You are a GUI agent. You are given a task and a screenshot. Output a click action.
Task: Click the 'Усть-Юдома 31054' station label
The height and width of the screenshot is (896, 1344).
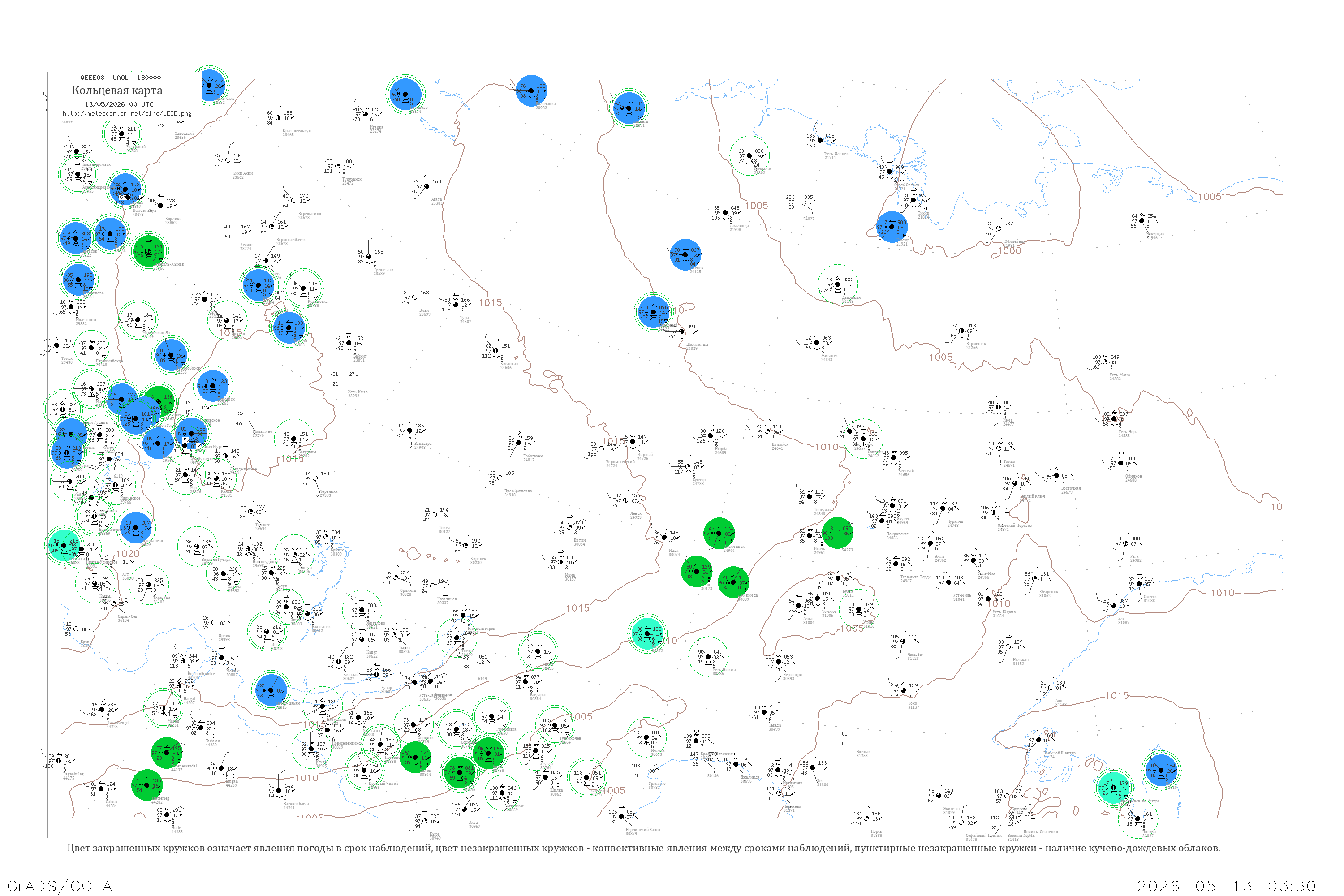[1004, 614]
